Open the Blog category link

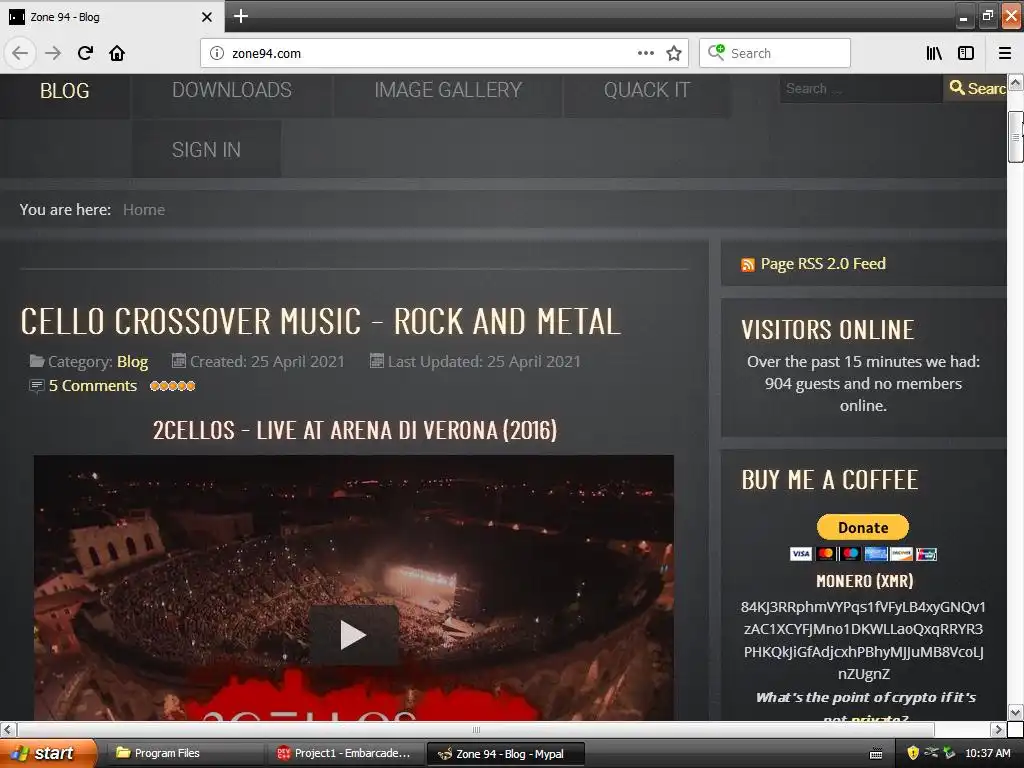click(133, 362)
